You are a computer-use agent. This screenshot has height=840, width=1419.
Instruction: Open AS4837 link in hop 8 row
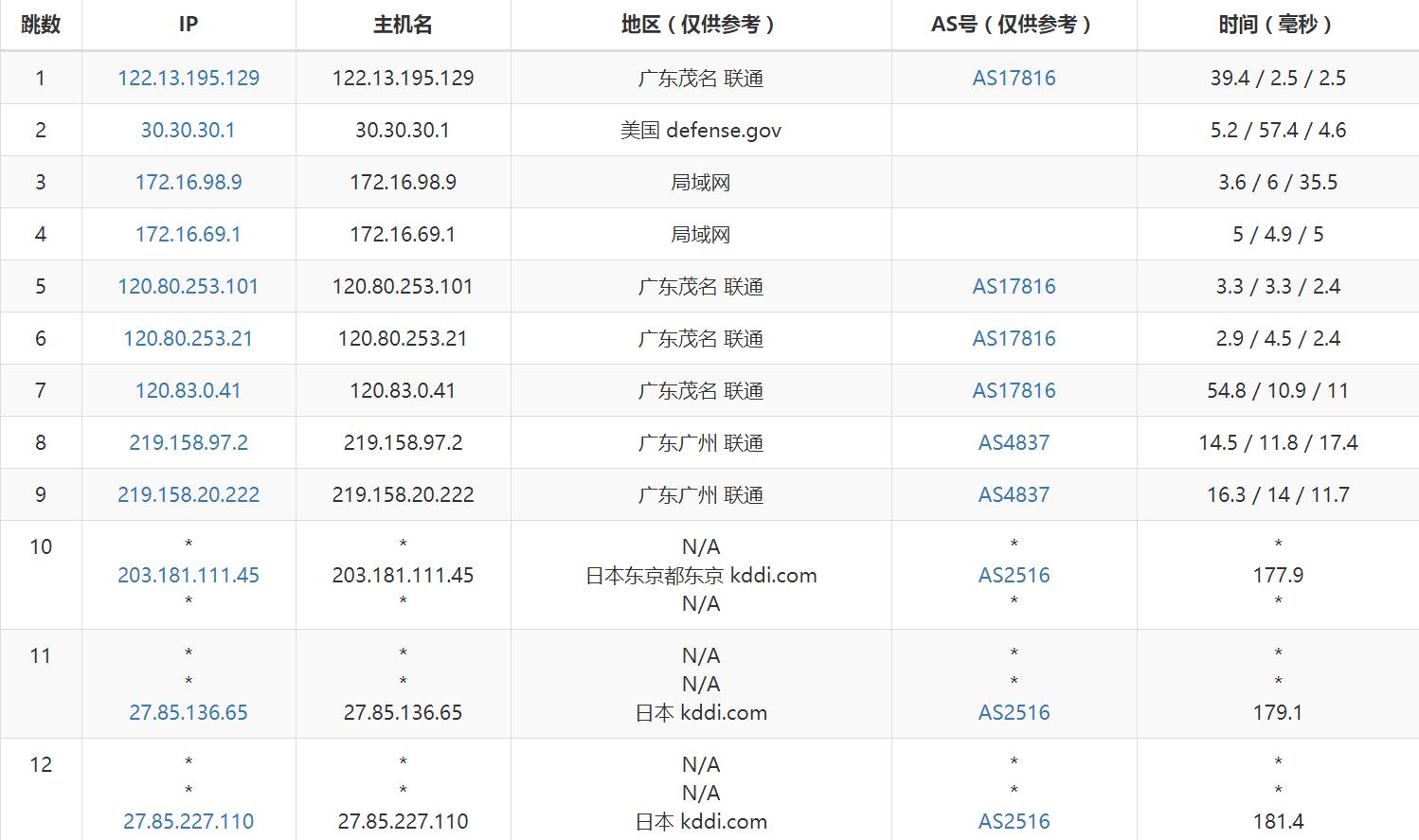tap(1014, 442)
